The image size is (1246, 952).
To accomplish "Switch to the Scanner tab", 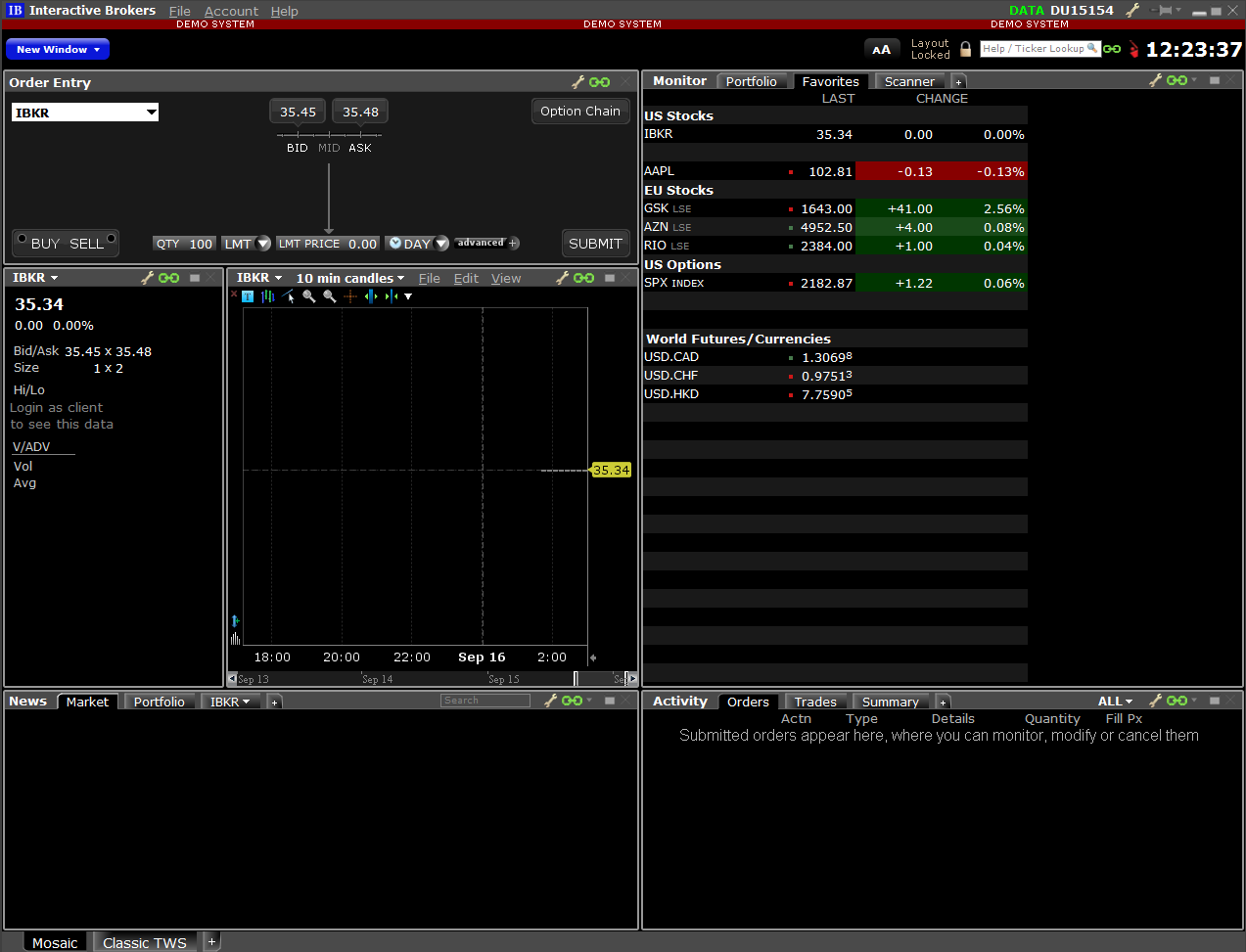I will click(x=909, y=81).
